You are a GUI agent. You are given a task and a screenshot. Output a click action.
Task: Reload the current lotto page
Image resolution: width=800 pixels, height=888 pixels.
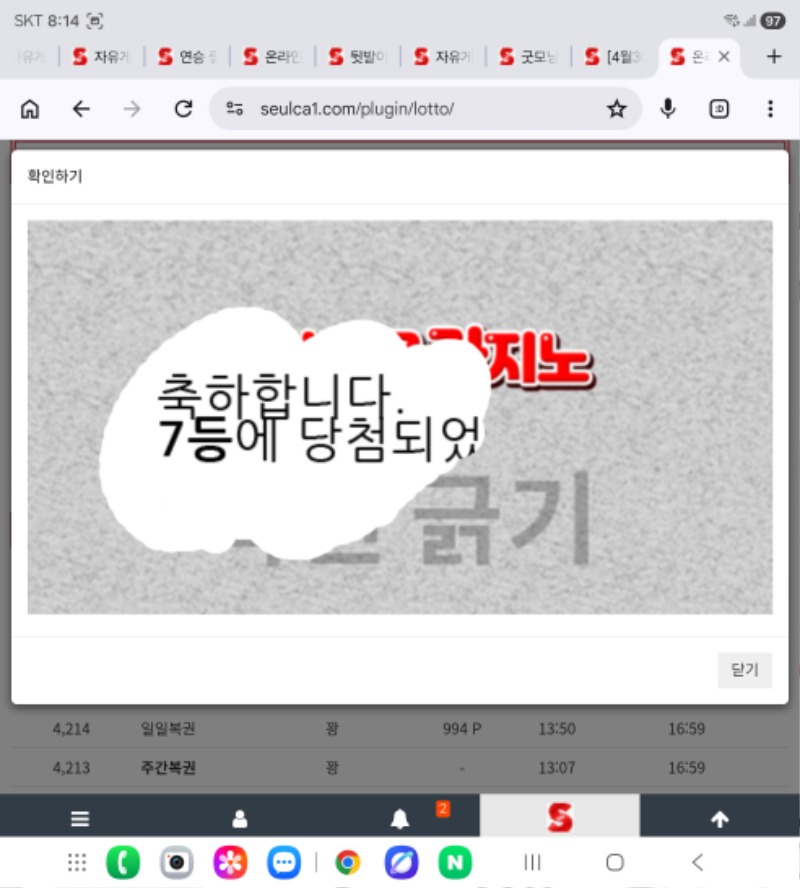183,109
